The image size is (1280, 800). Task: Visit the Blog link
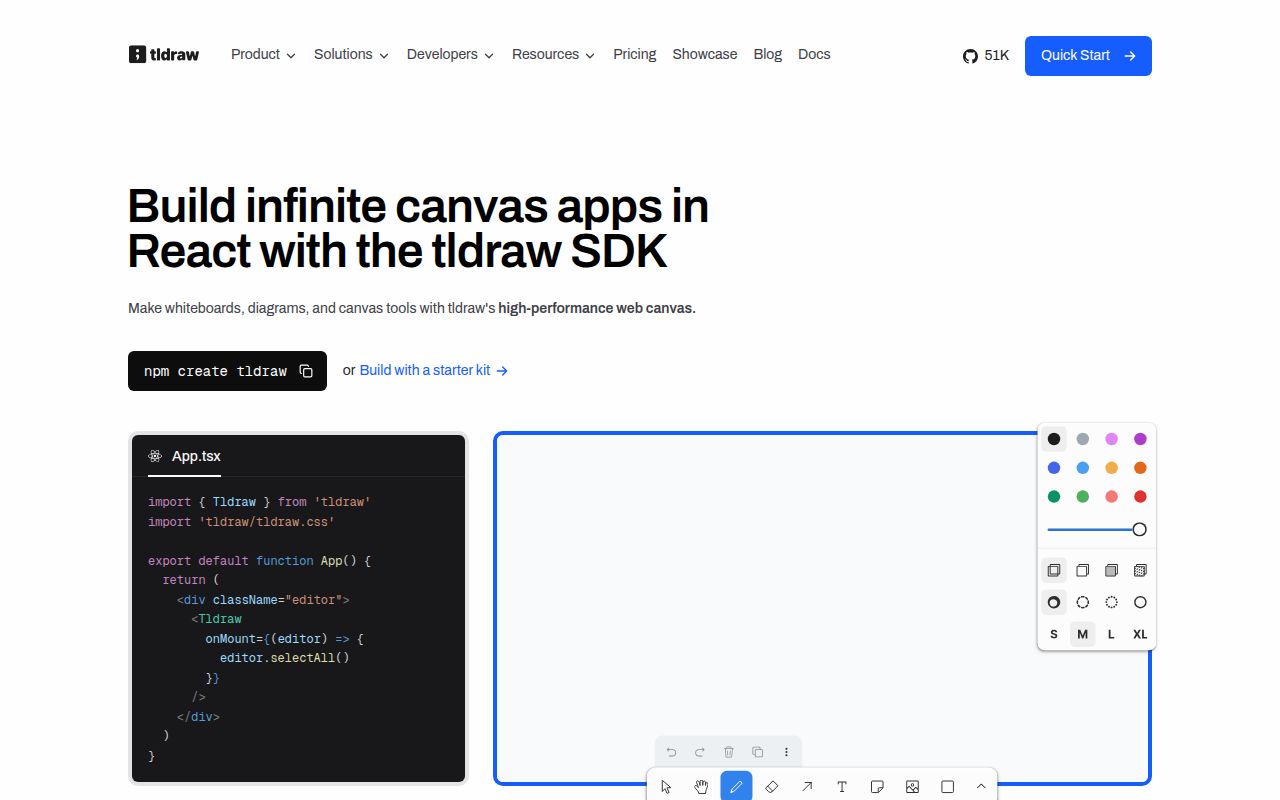[x=768, y=54]
